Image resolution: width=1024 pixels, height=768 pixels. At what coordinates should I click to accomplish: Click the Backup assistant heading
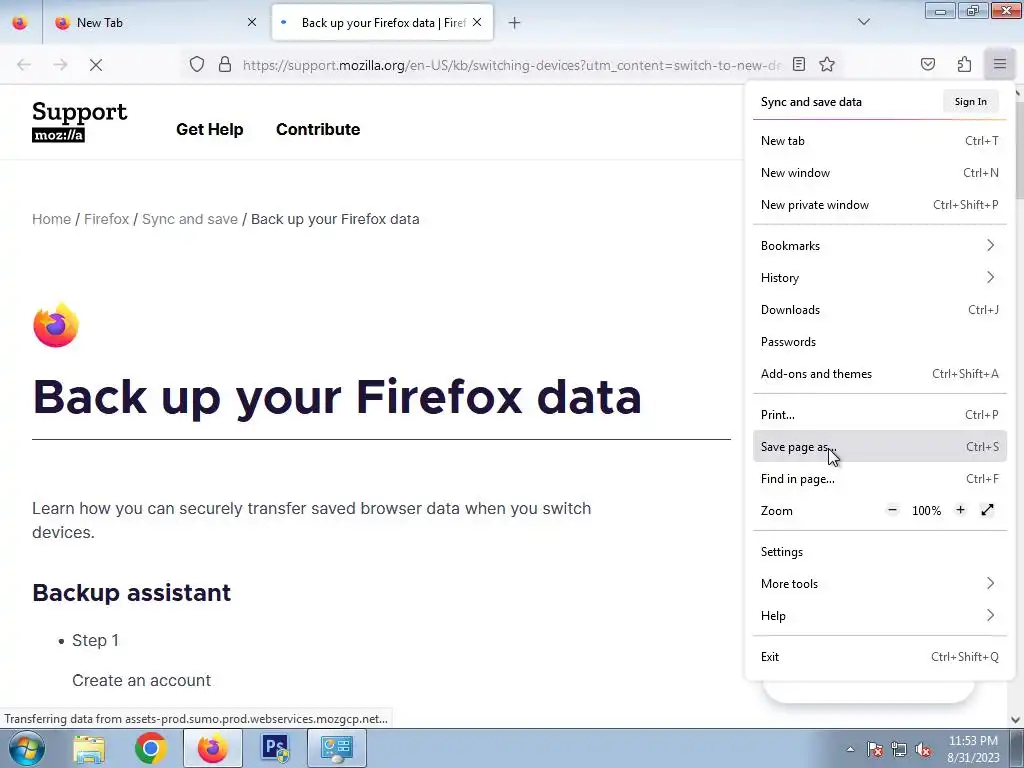click(131, 592)
